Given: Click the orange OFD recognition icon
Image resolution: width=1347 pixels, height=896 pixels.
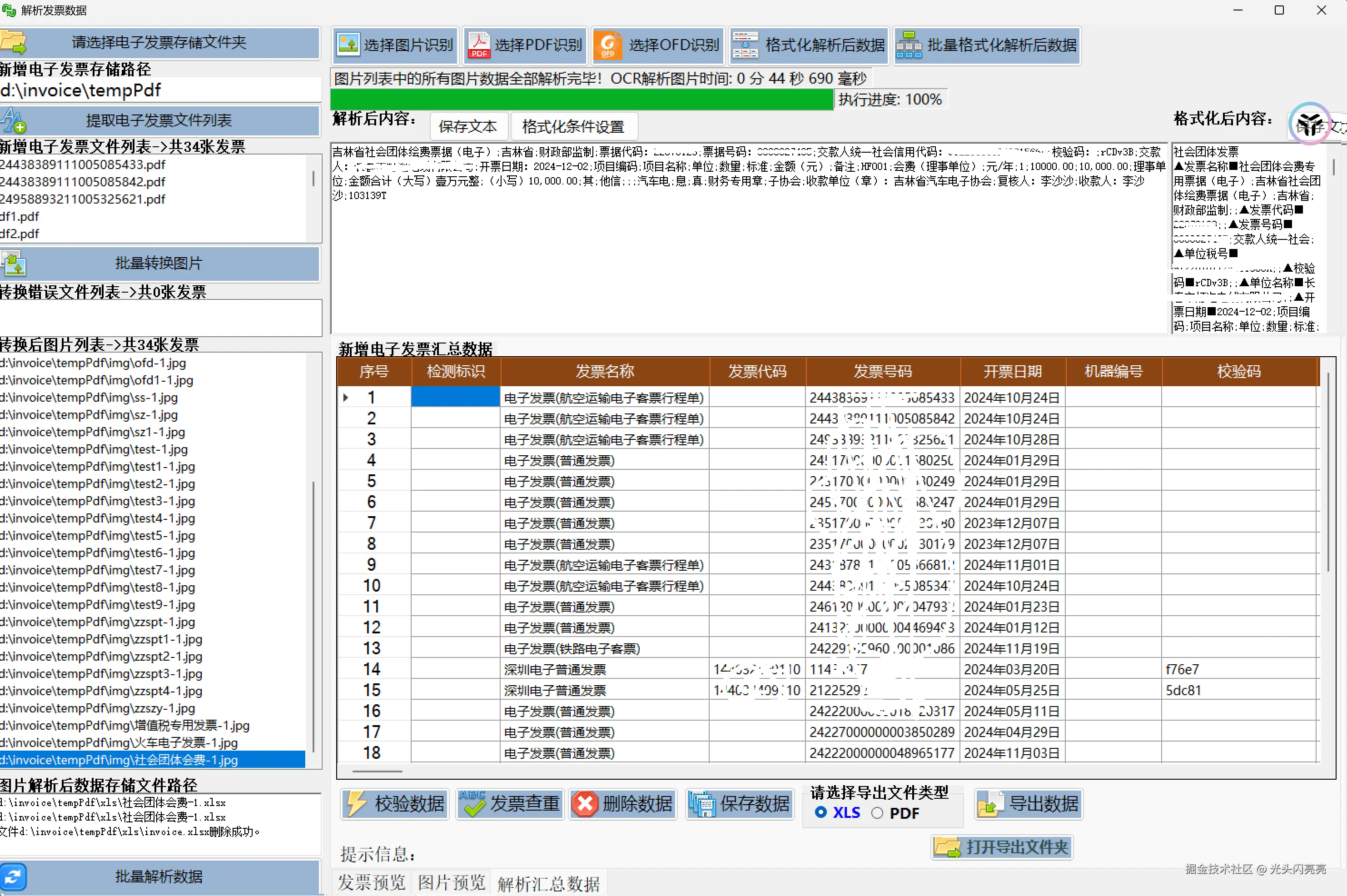Looking at the screenshot, I should click(608, 45).
